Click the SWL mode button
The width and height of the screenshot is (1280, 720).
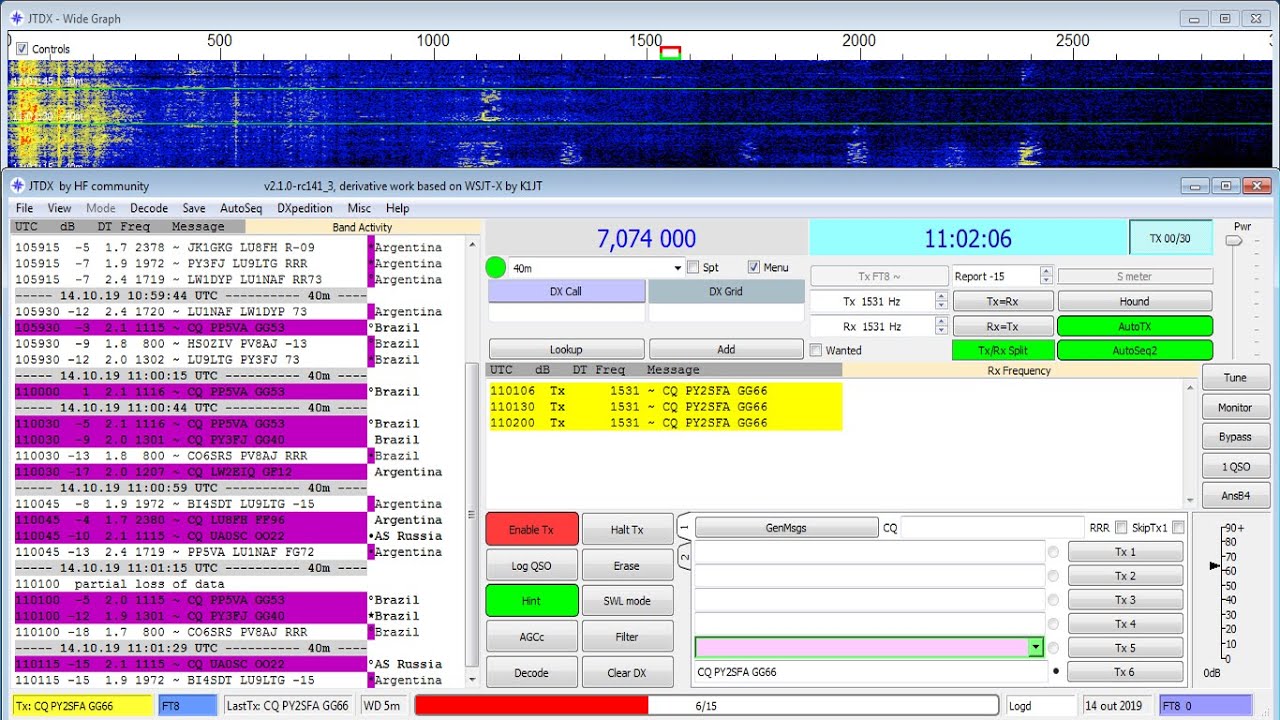pos(627,601)
